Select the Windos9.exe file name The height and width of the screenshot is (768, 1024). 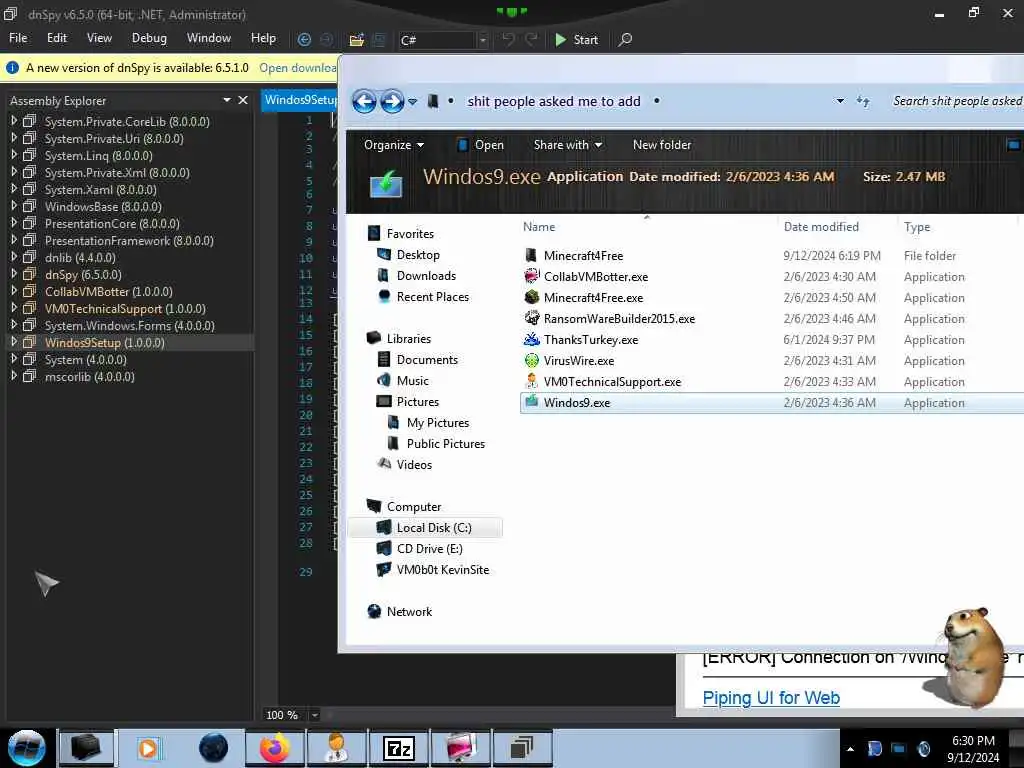coord(577,403)
